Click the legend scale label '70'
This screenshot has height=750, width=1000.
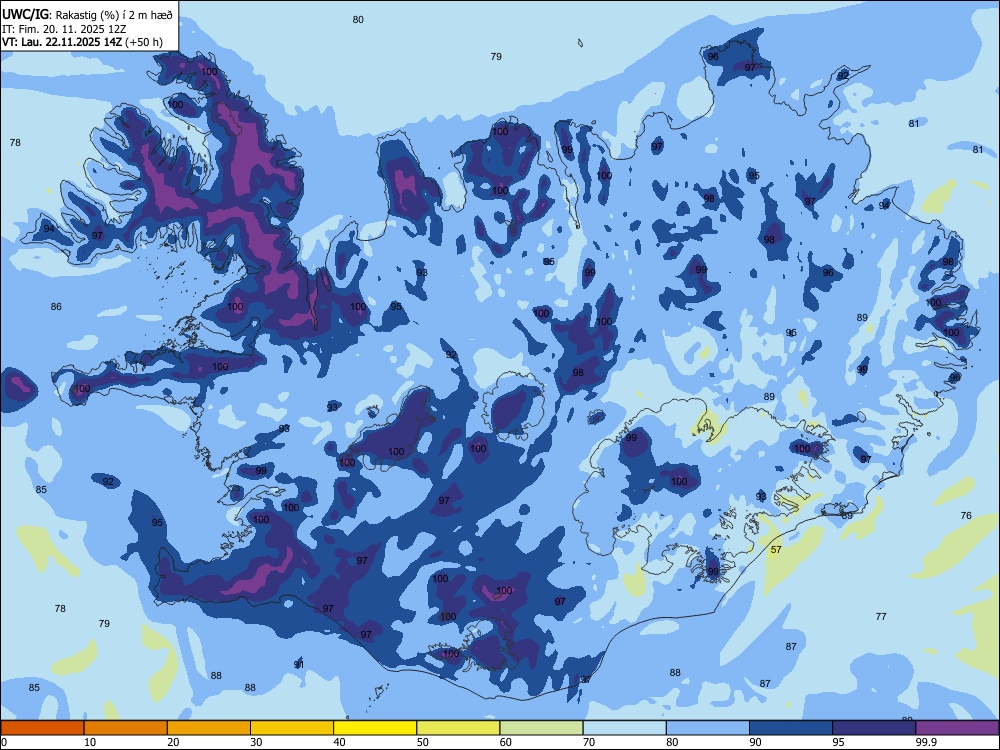[x=589, y=742]
